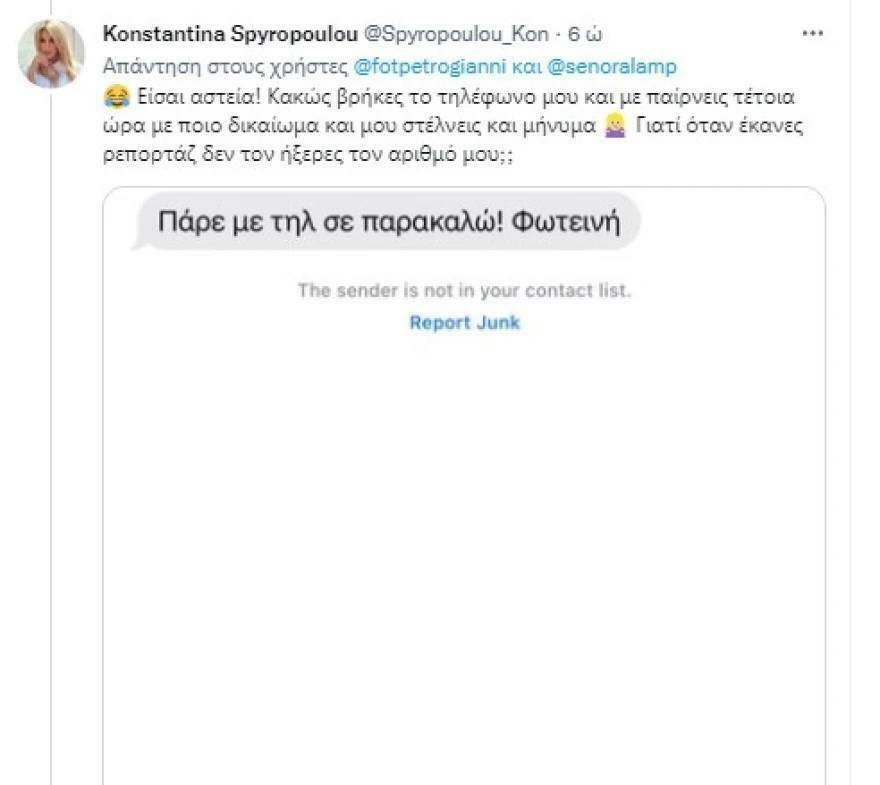Open the three-dot more options menu
This screenshot has width=880, height=785.
(812, 34)
